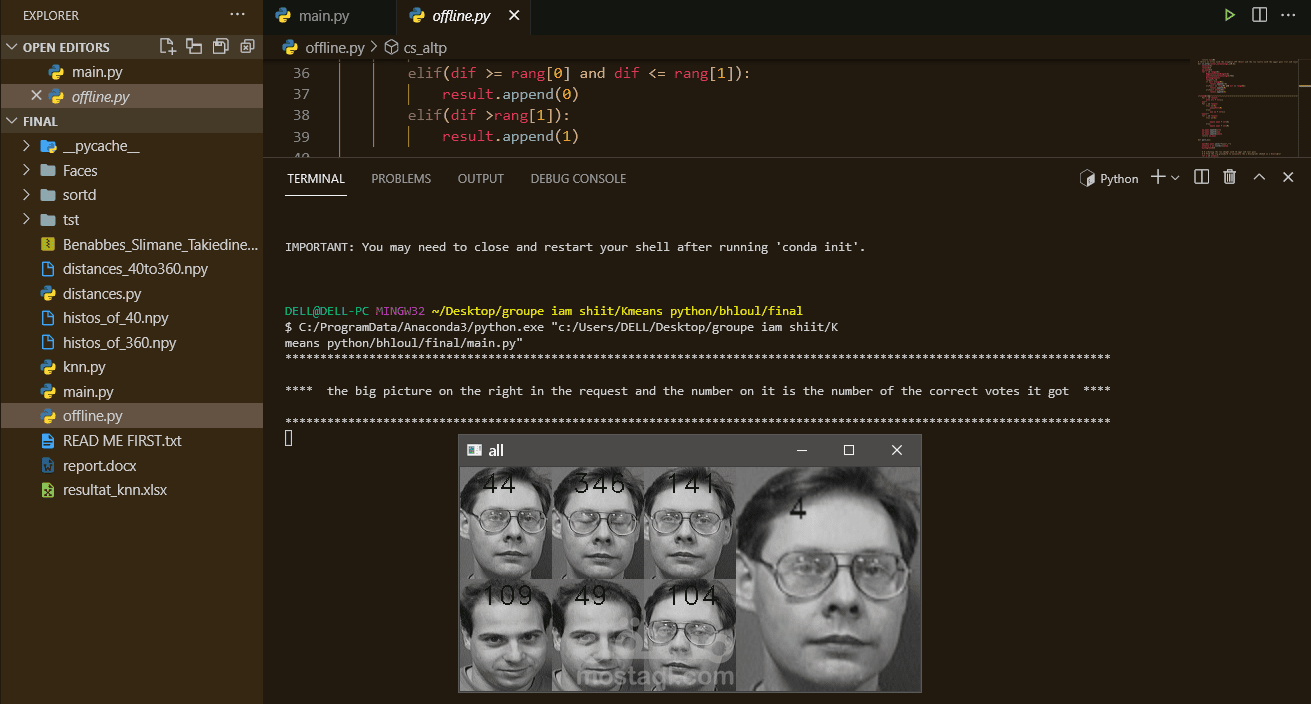Click the large request face image

coord(828,579)
